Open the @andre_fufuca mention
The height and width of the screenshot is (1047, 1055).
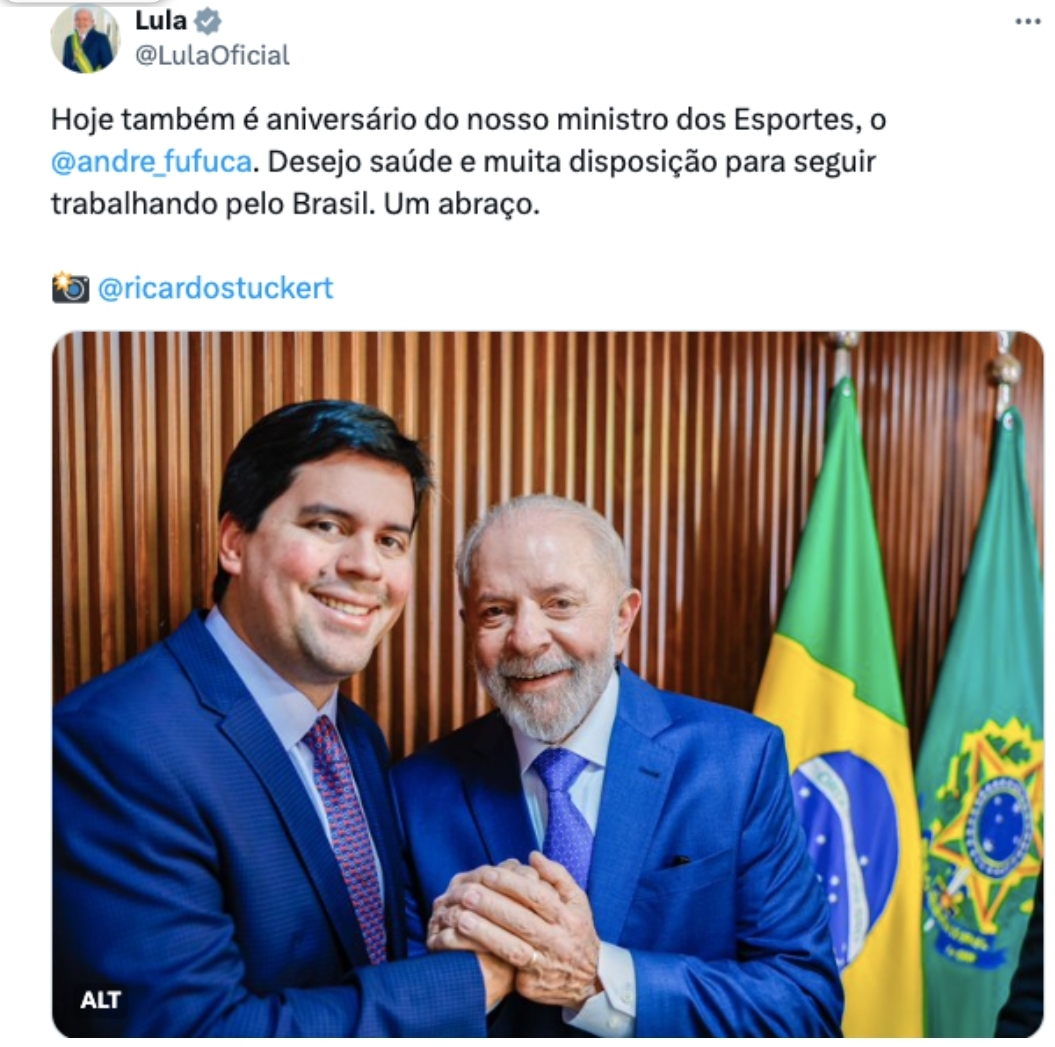tap(151, 162)
